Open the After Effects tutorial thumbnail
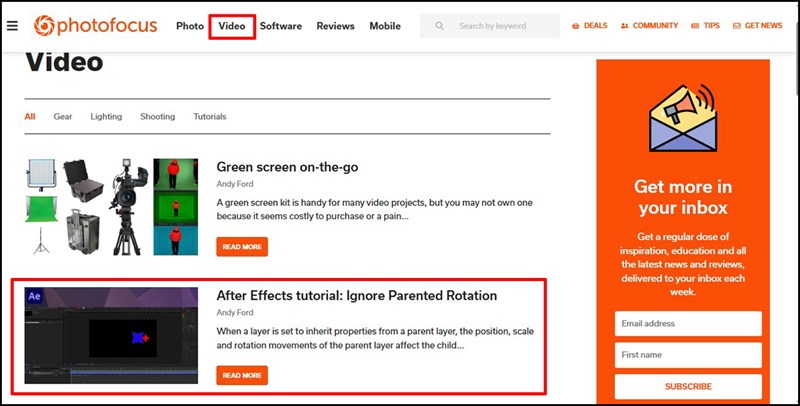This screenshot has width=800, height=406. pos(111,336)
